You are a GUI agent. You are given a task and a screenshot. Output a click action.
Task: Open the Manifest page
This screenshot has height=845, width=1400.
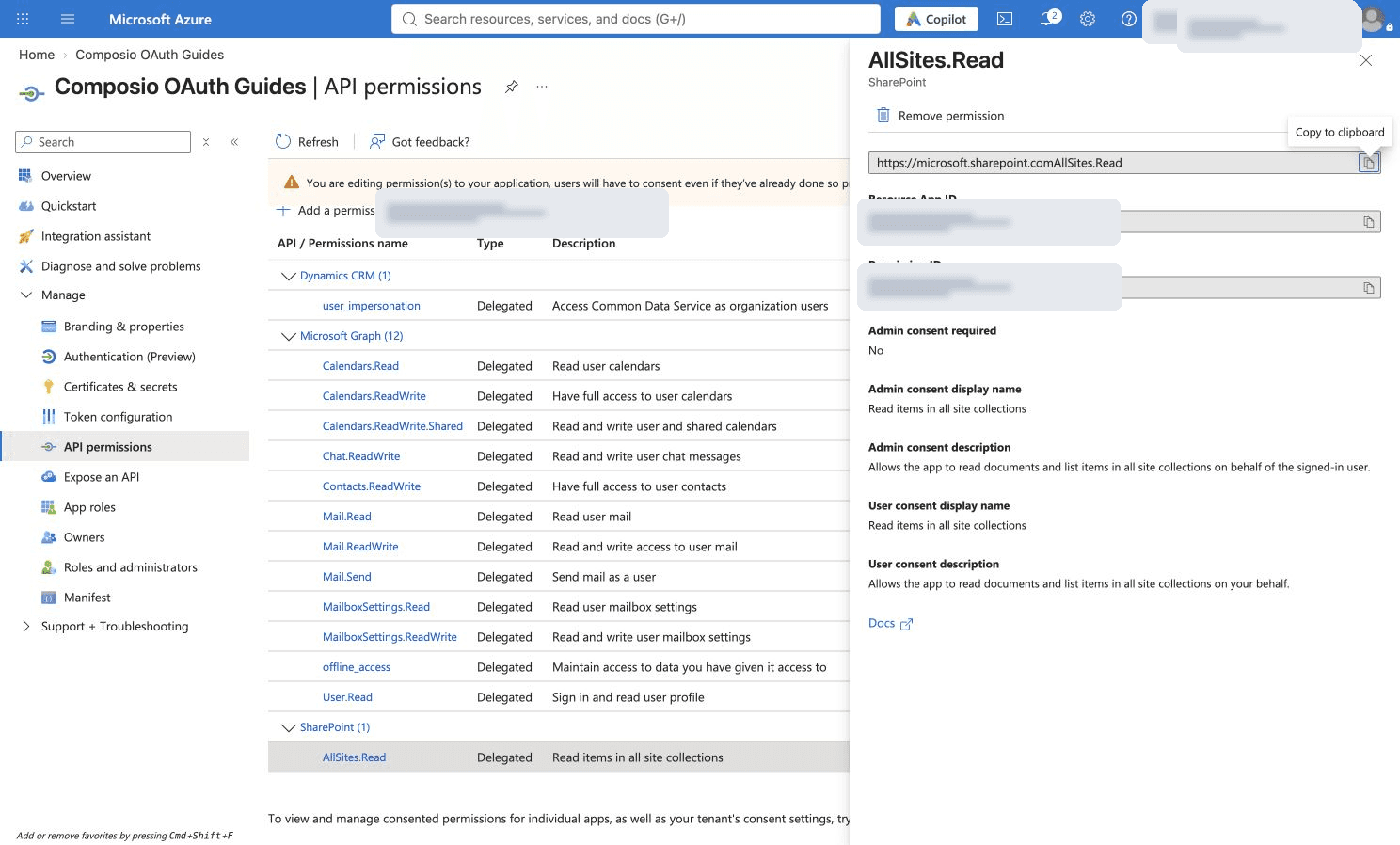point(87,598)
